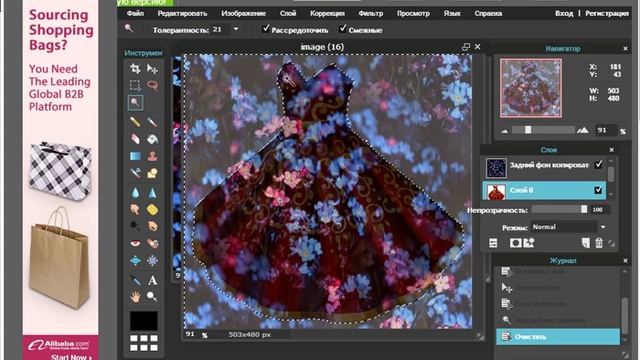
Task: Open the Просмотр menu
Action: point(413,13)
